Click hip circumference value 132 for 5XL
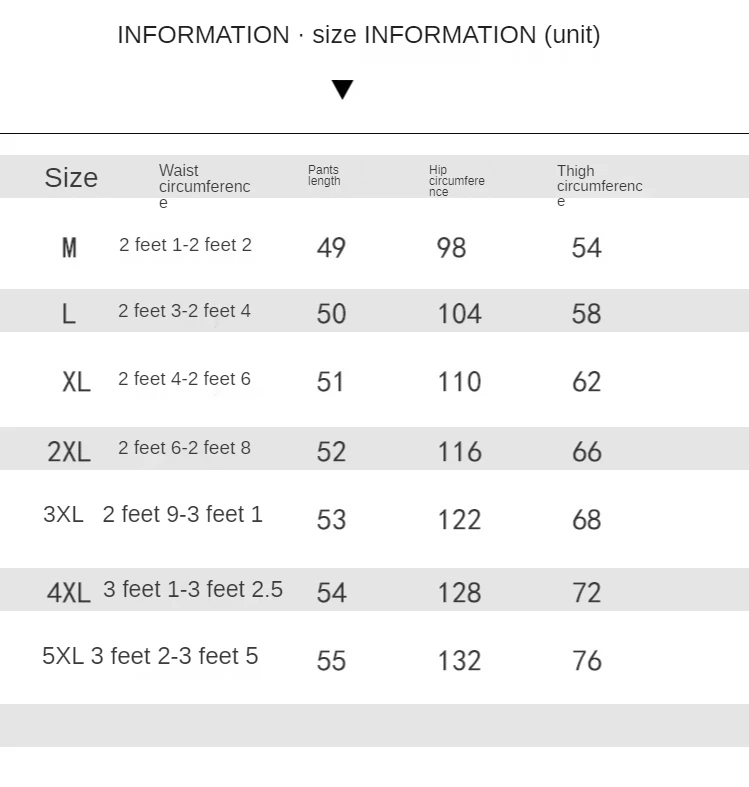The width and height of the screenshot is (749, 787). (459, 661)
